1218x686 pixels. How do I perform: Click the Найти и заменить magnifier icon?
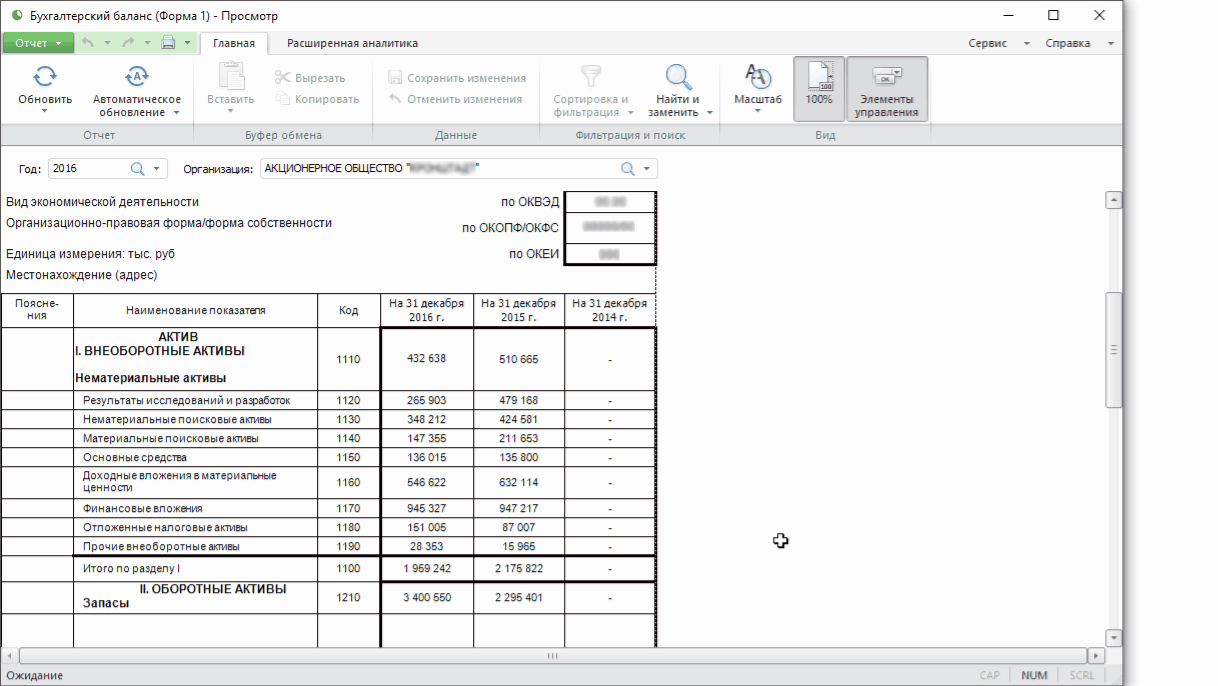click(679, 76)
